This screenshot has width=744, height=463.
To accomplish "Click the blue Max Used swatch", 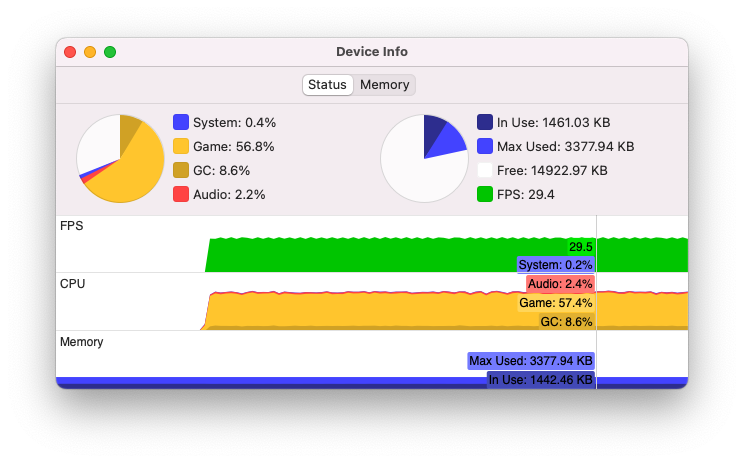I will click(485, 146).
